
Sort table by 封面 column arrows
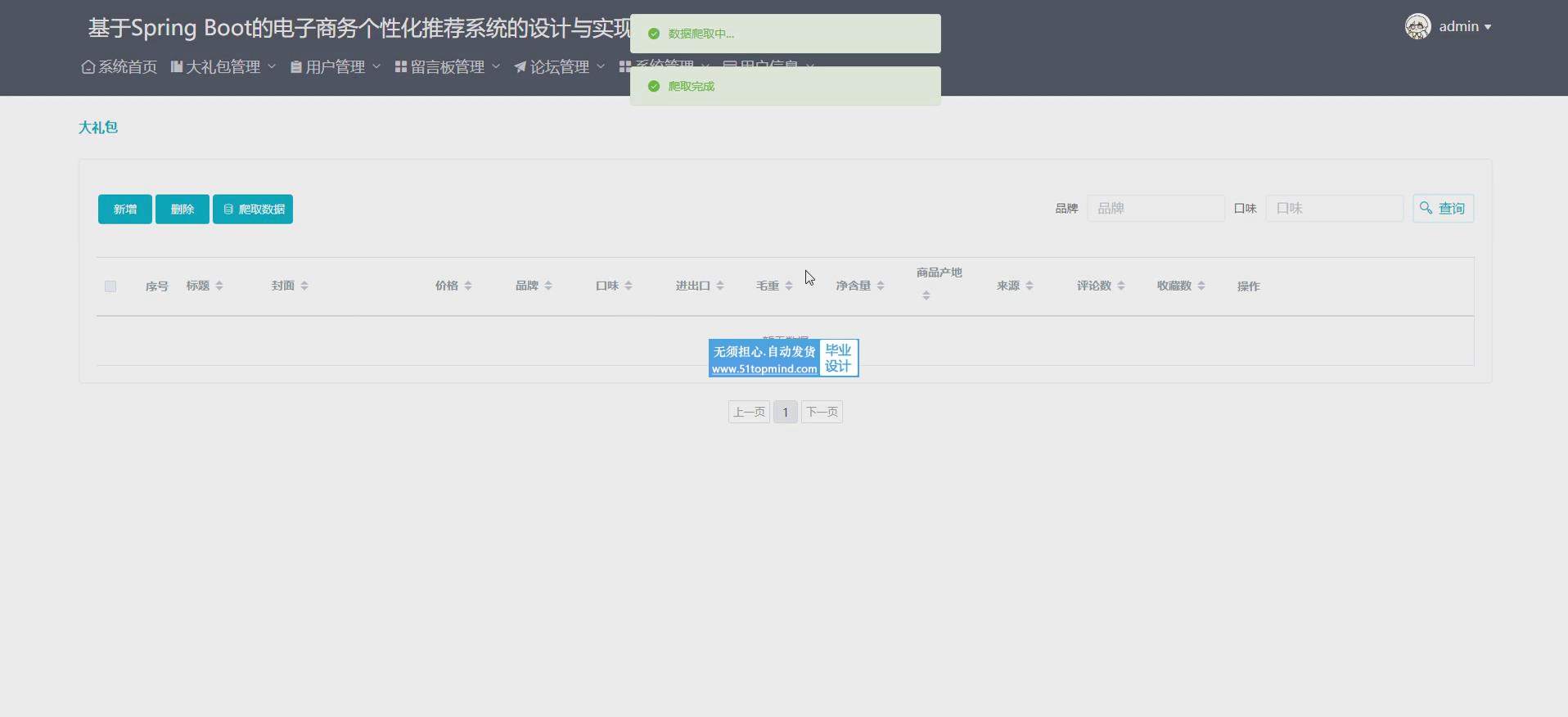click(304, 286)
